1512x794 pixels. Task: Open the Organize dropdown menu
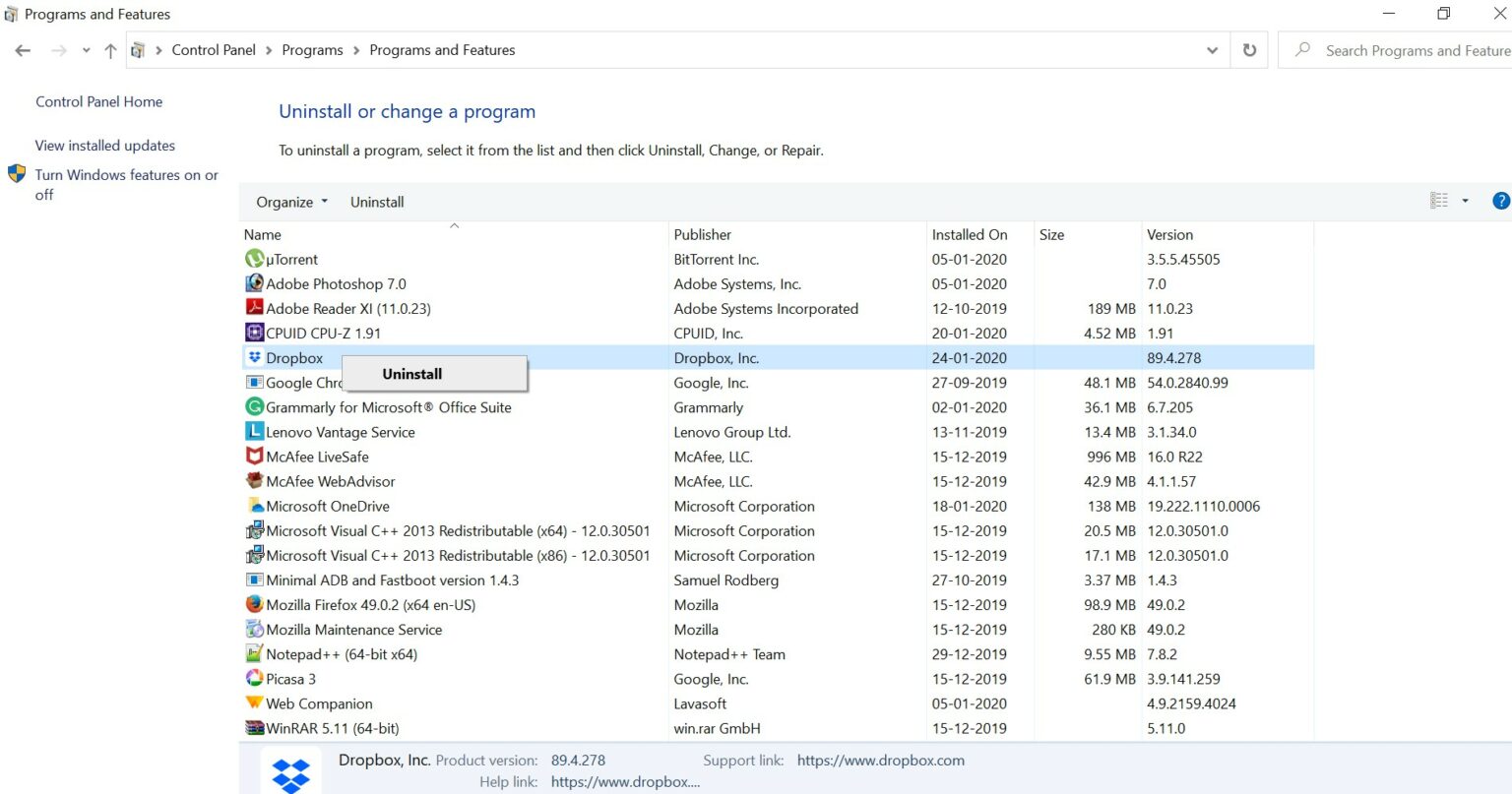pyautogui.click(x=290, y=202)
